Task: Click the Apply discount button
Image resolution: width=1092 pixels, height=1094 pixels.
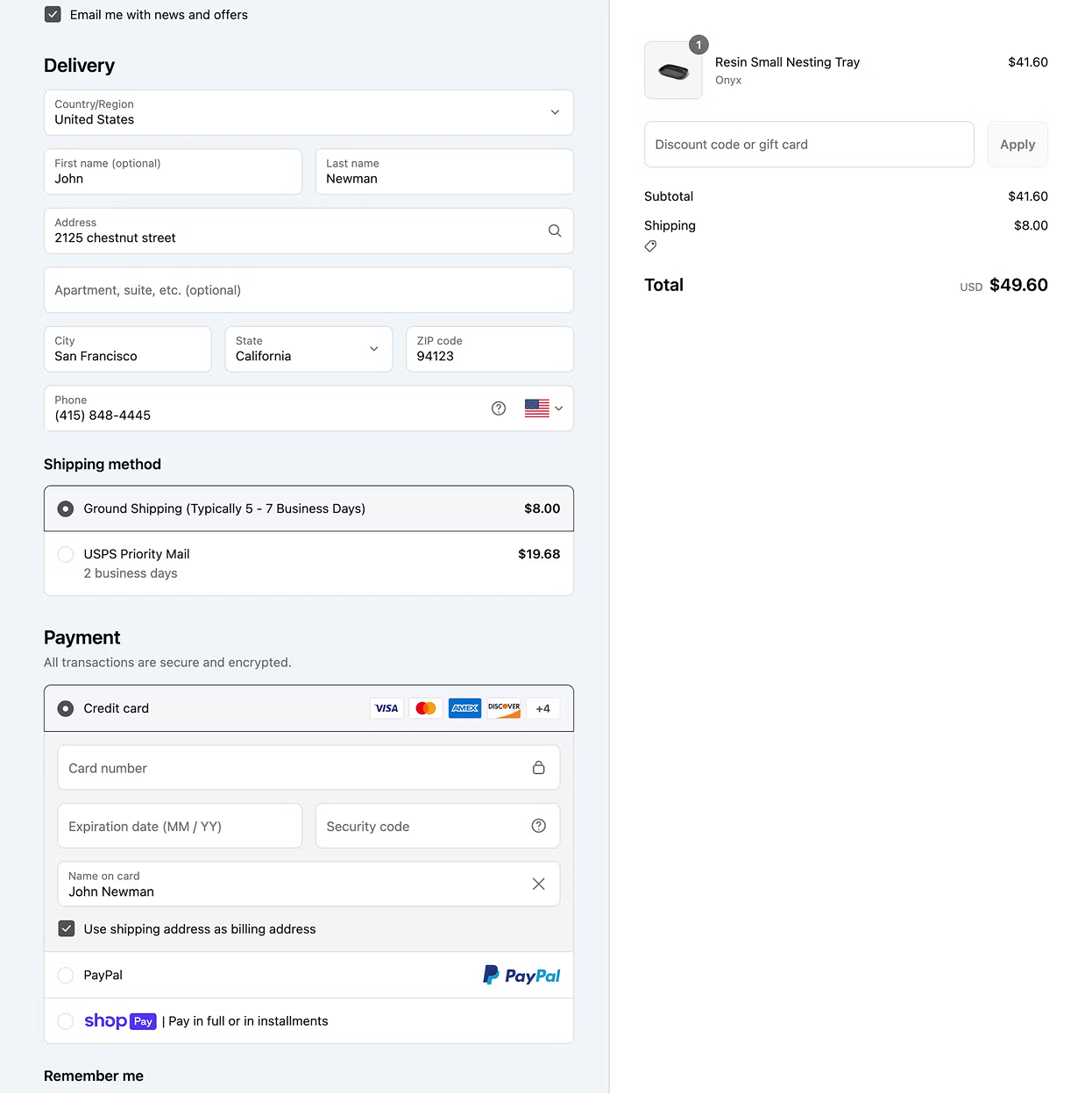Action: 1018,145
